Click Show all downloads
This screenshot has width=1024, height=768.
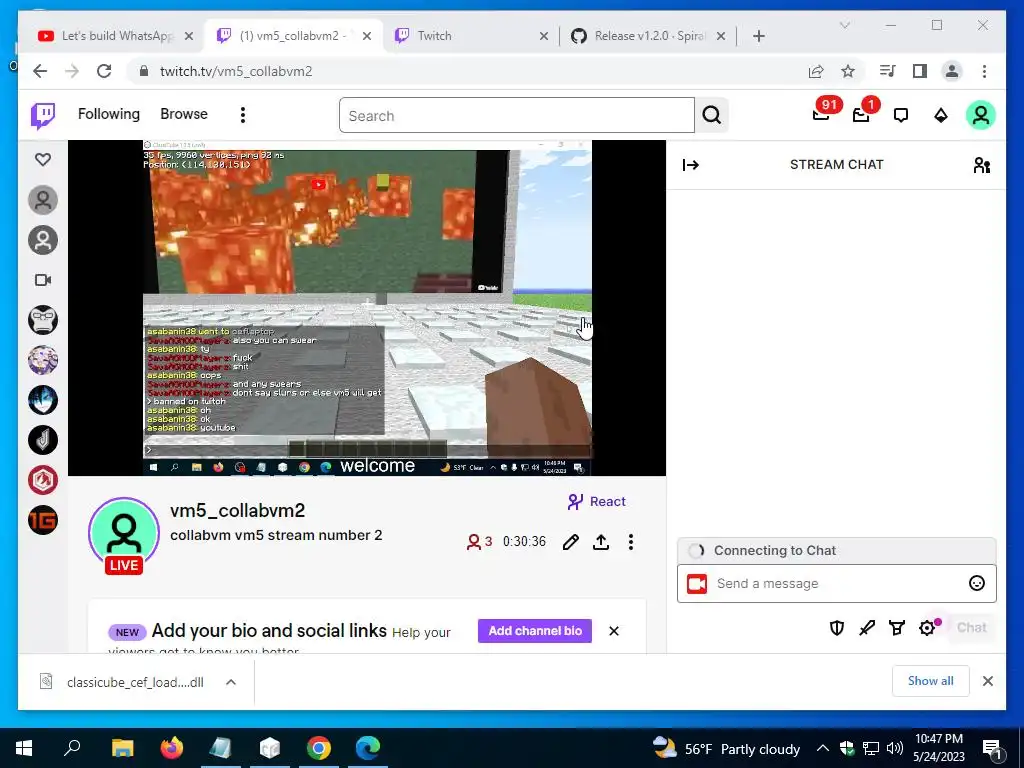click(x=931, y=681)
